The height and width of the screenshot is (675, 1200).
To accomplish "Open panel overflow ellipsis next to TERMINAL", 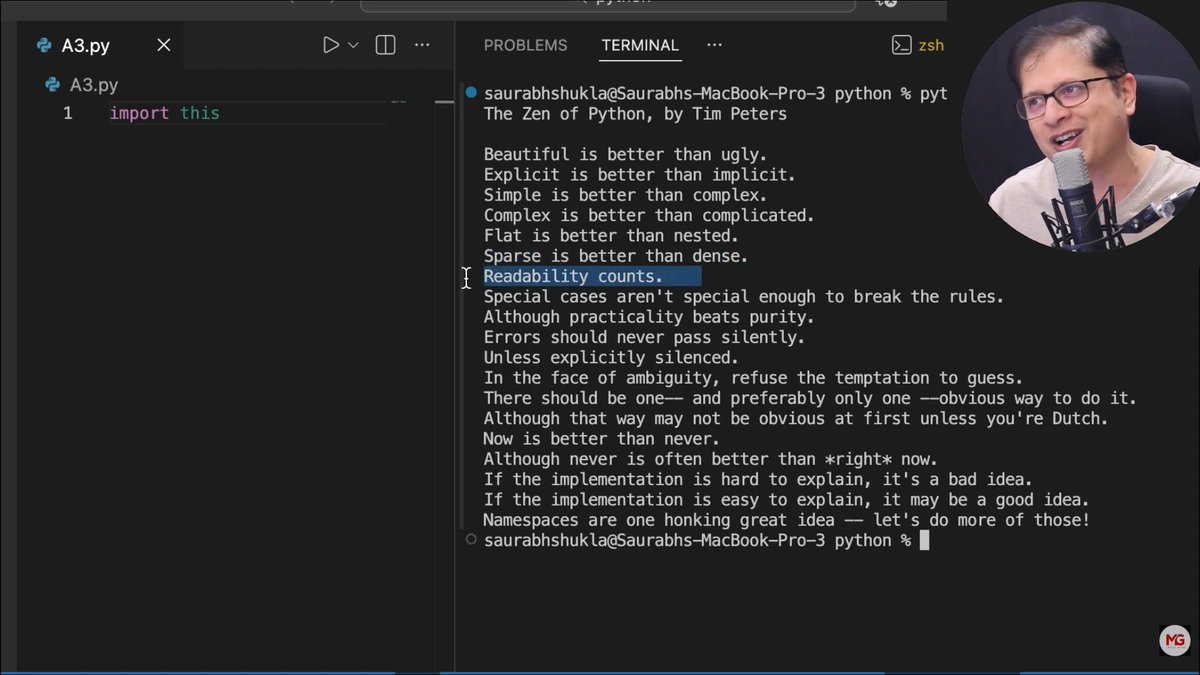I will coord(714,45).
